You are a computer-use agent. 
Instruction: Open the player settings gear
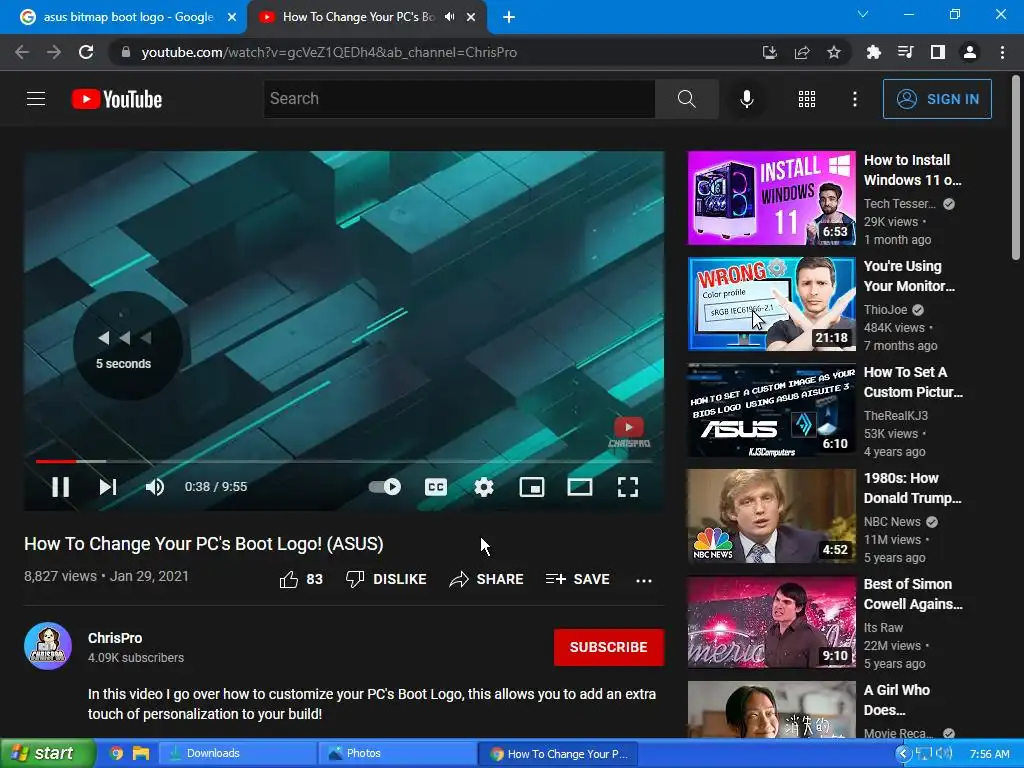484,487
